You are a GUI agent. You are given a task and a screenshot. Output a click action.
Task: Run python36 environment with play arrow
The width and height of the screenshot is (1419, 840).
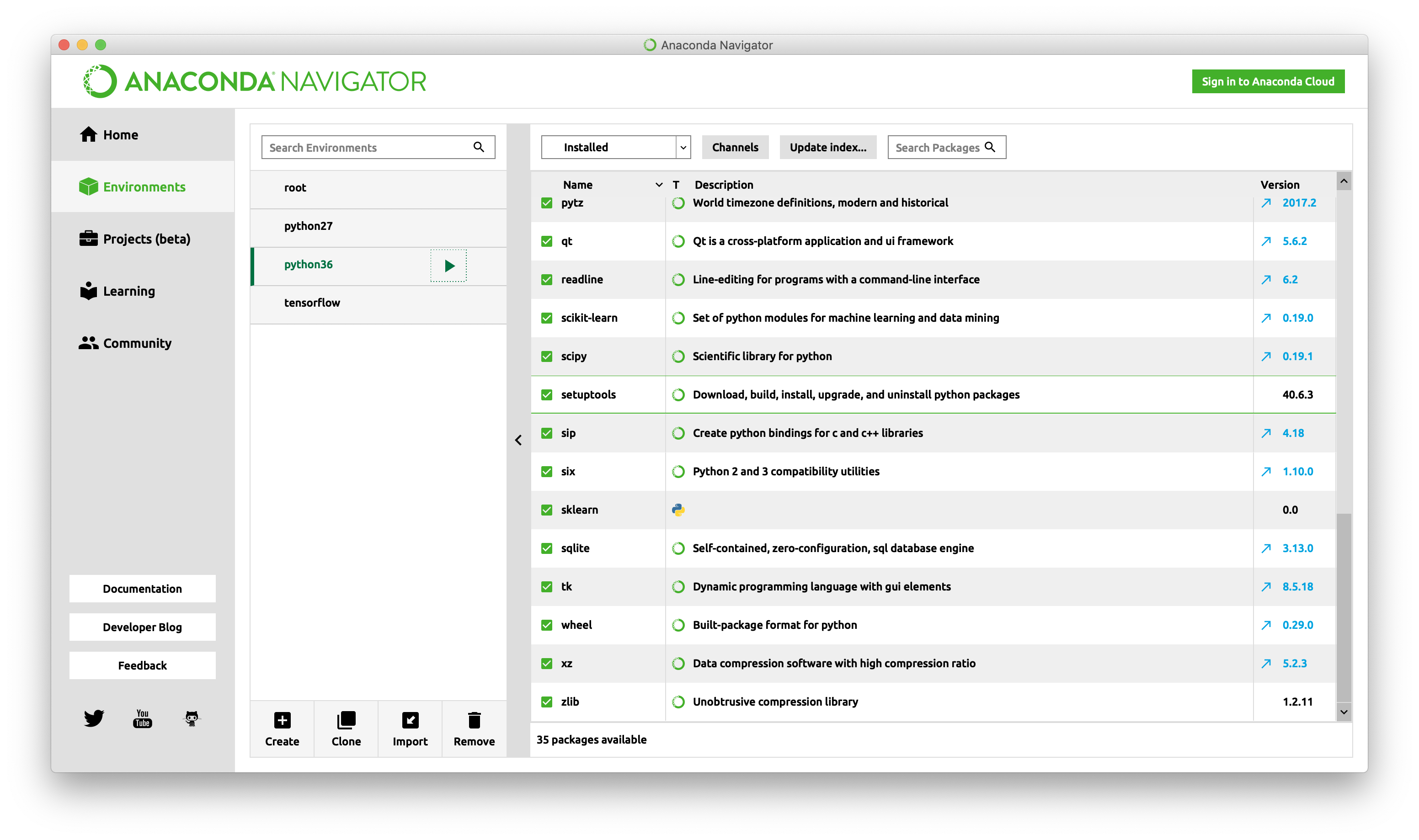(449, 266)
